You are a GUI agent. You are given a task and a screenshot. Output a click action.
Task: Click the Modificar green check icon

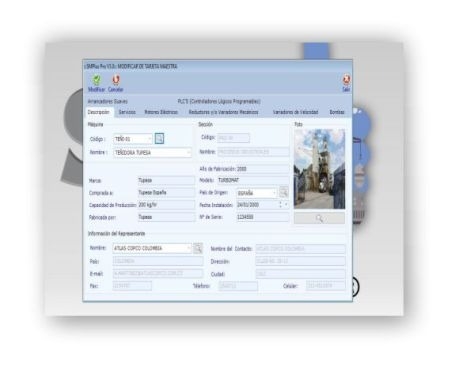pos(97,80)
